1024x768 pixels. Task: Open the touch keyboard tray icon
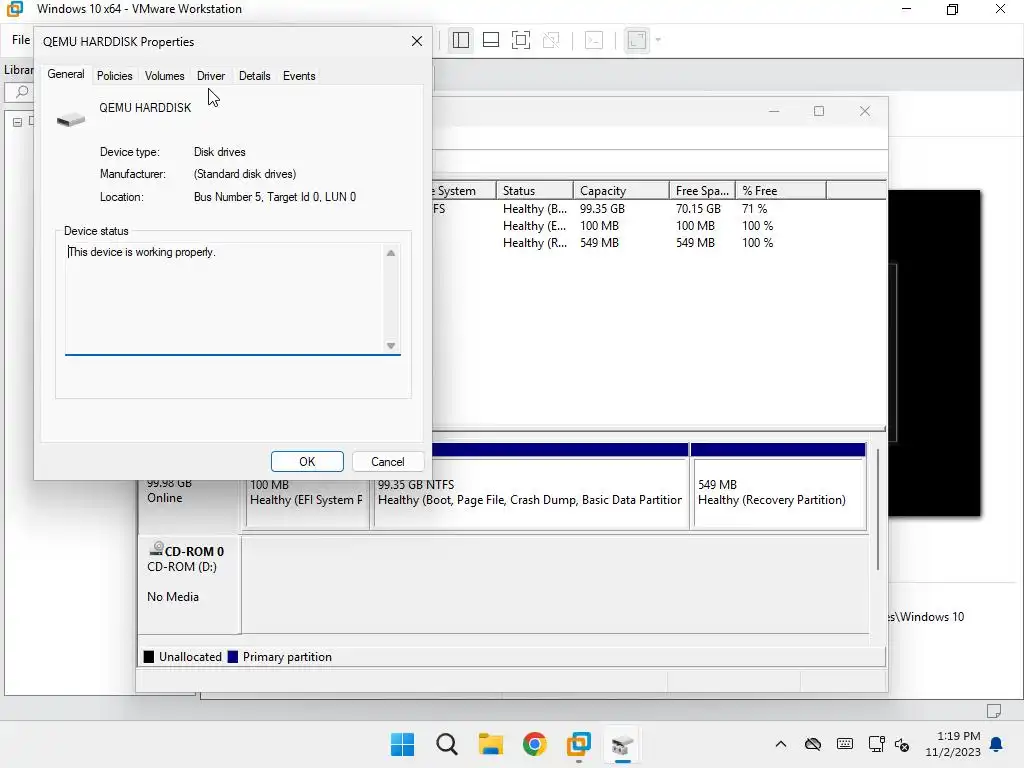(844, 744)
